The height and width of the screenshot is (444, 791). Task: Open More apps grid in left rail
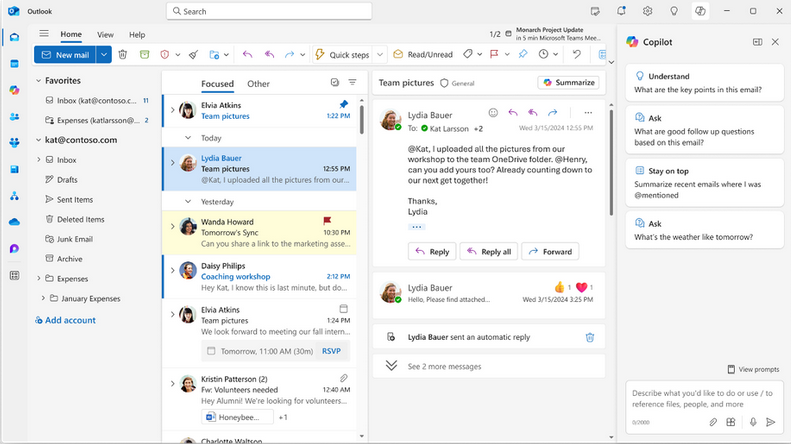[14, 275]
